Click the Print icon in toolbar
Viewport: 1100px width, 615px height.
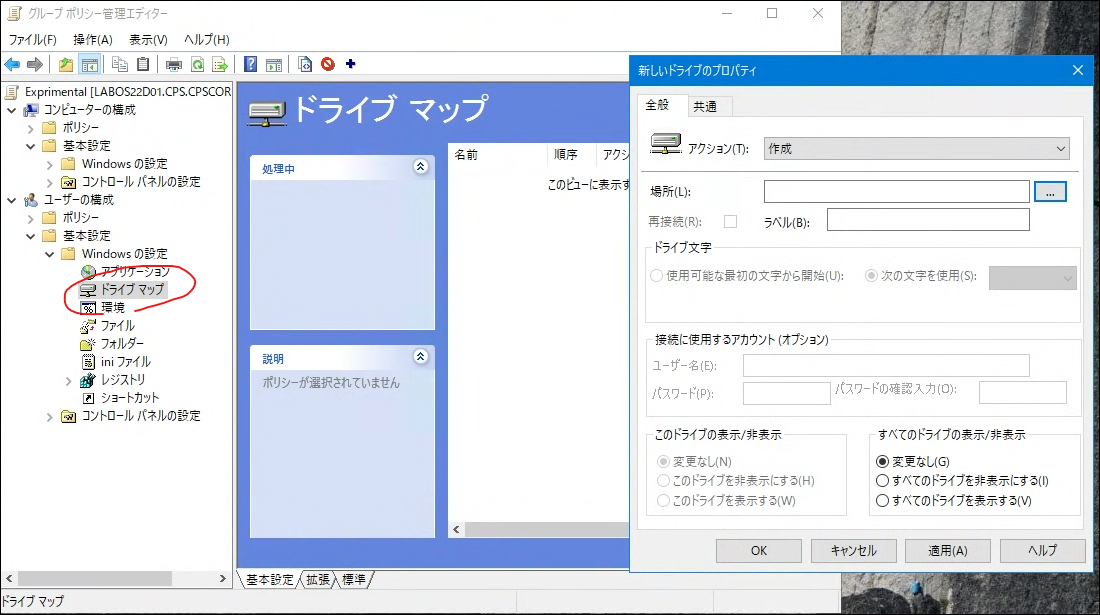pos(174,65)
